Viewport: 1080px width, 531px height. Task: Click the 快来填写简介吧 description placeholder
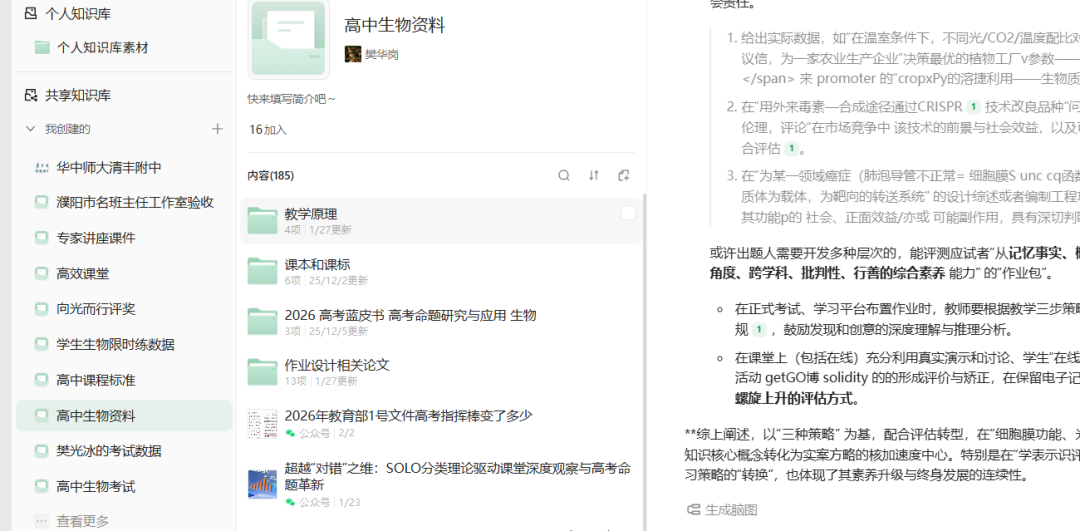[291, 99]
